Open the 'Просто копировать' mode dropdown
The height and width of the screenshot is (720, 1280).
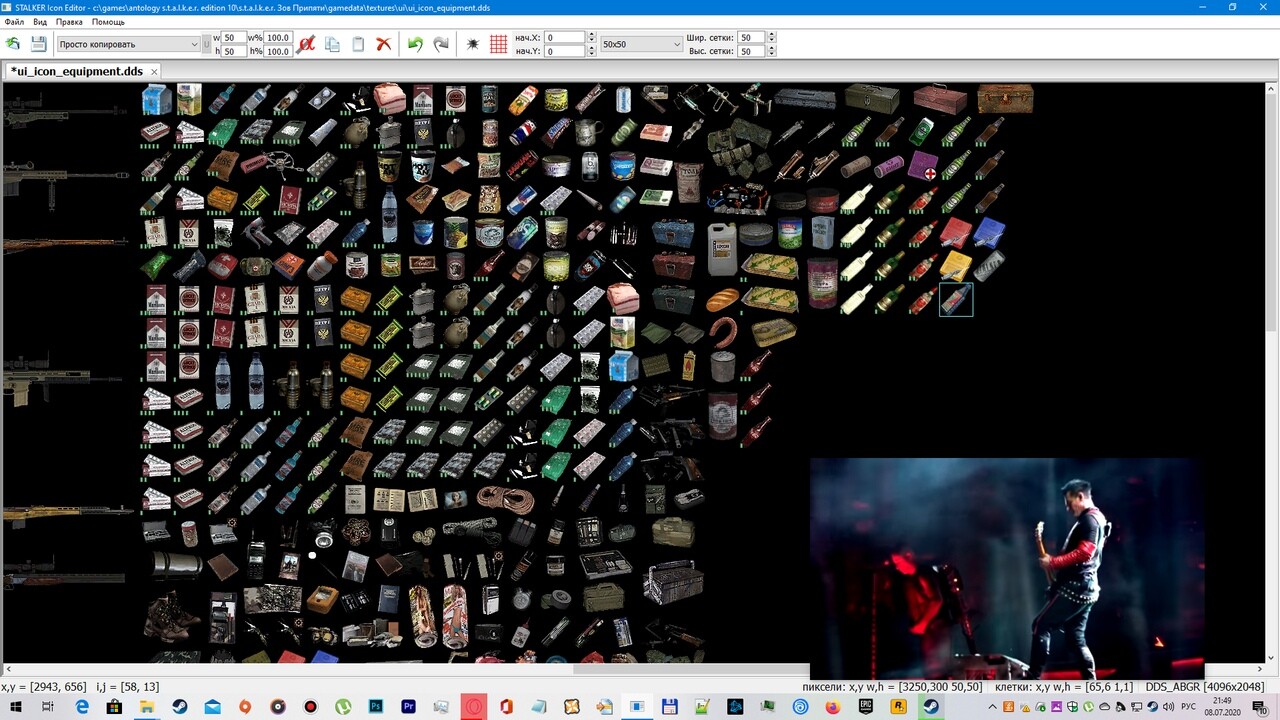pos(128,44)
